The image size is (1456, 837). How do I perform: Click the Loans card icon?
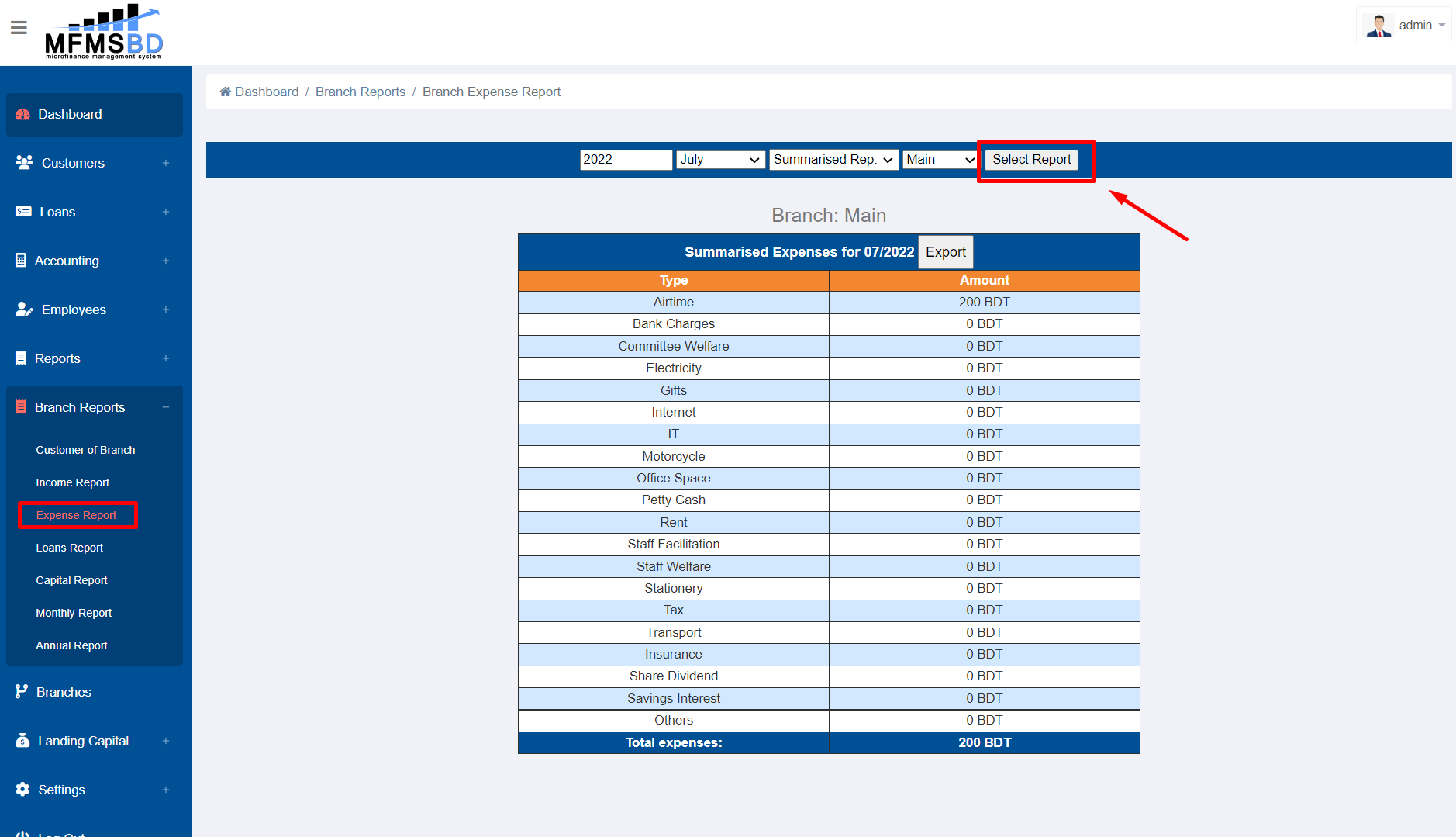23,212
